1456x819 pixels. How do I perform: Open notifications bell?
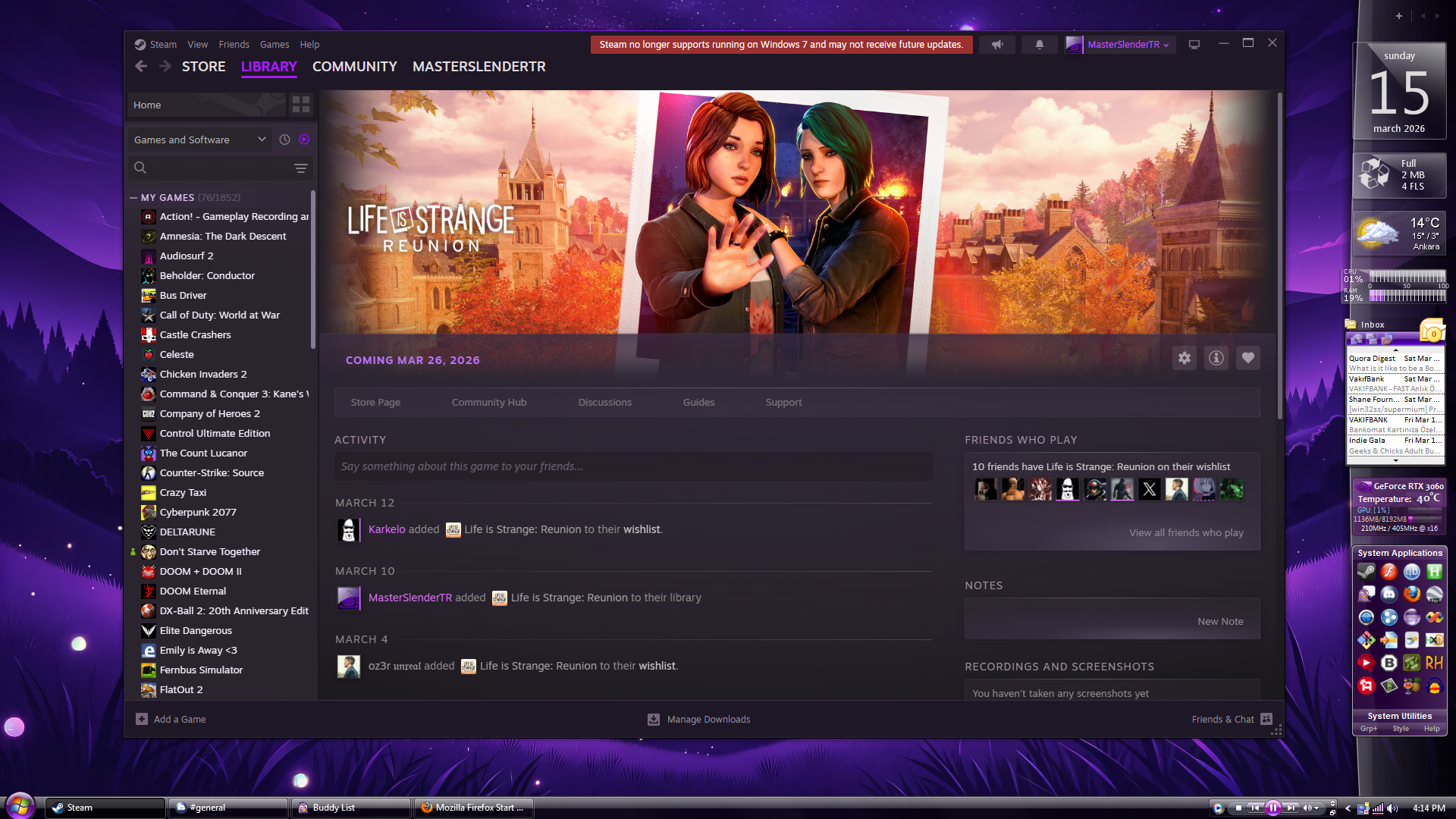(x=1040, y=45)
